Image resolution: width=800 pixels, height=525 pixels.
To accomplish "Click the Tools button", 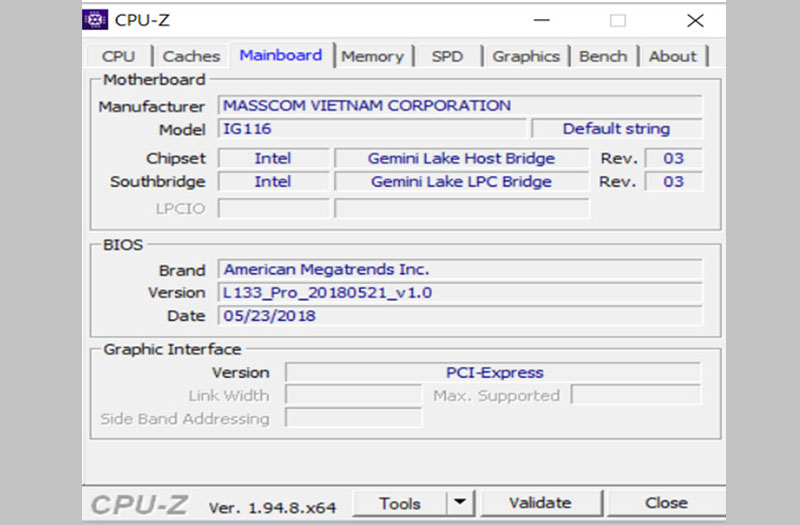I will [399, 504].
